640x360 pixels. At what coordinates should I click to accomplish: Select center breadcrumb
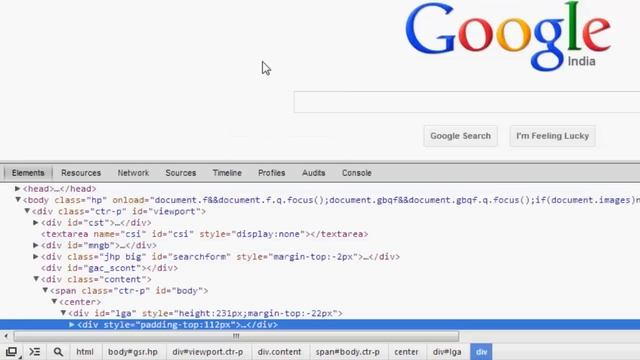pyautogui.click(x=406, y=352)
